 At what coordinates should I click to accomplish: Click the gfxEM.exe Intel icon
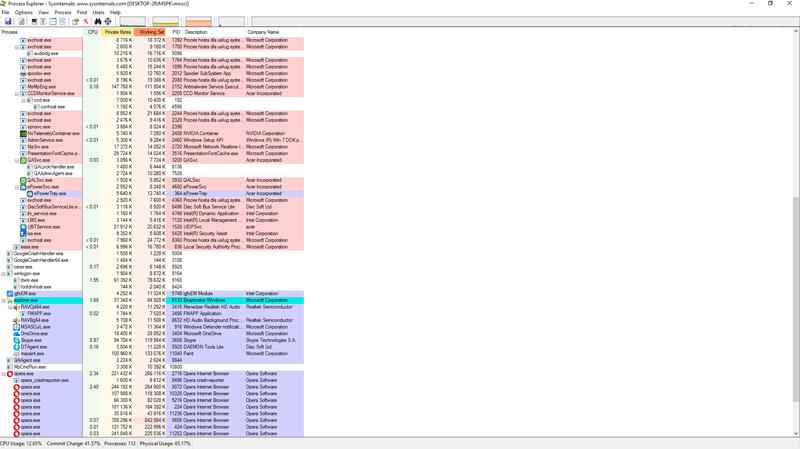[x=10, y=293]
